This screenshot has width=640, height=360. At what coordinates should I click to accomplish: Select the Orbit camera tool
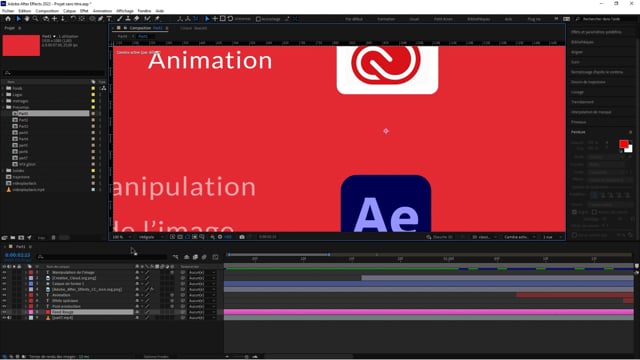click(x=45, y=19)
